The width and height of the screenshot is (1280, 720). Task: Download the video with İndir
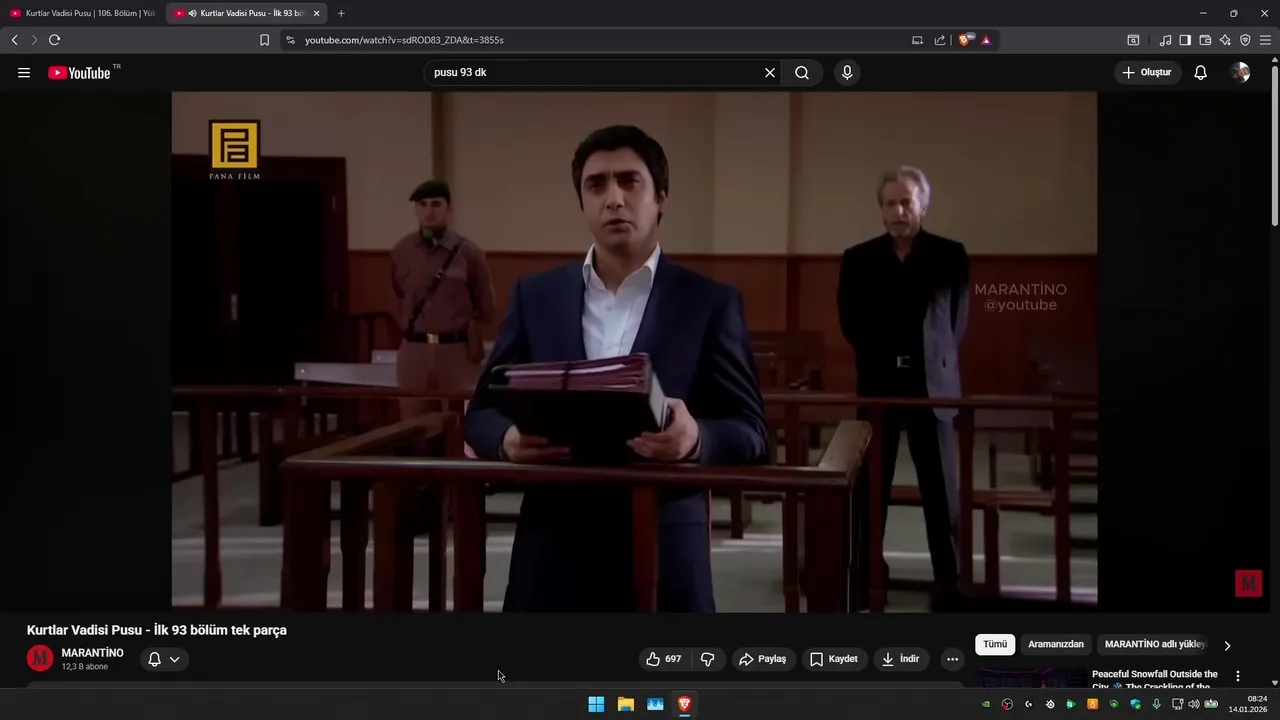[x=901, y=659]
